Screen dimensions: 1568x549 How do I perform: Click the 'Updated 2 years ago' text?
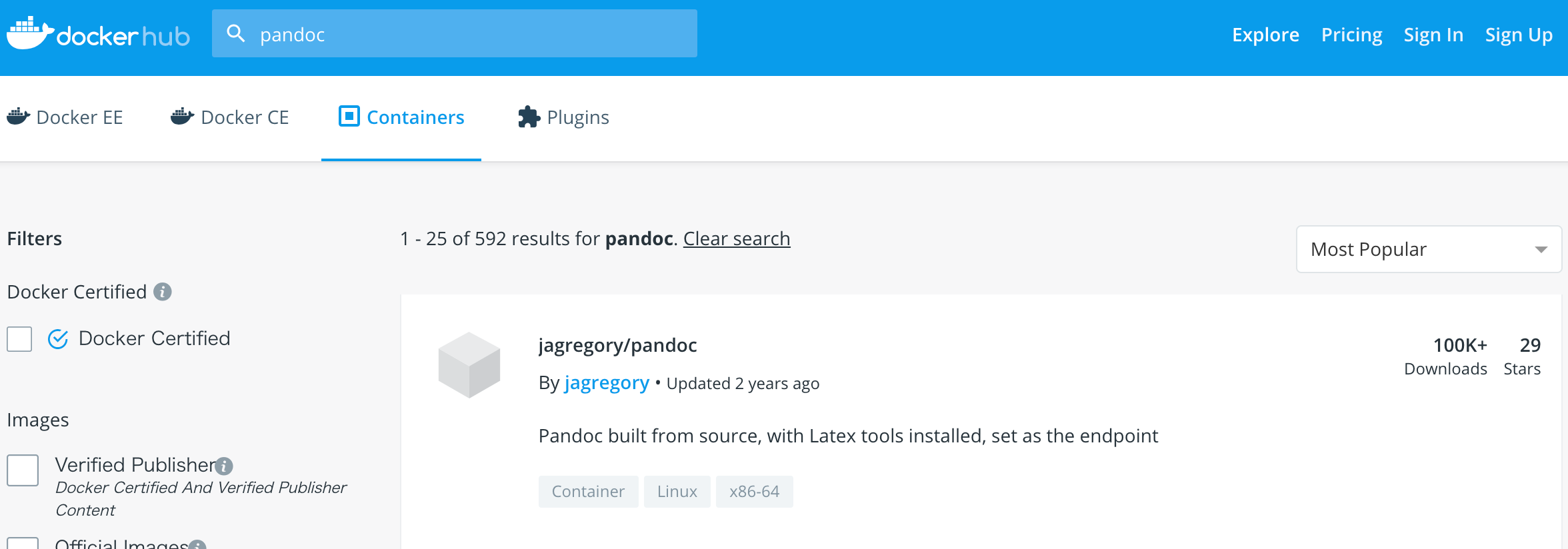coord(743,384)
